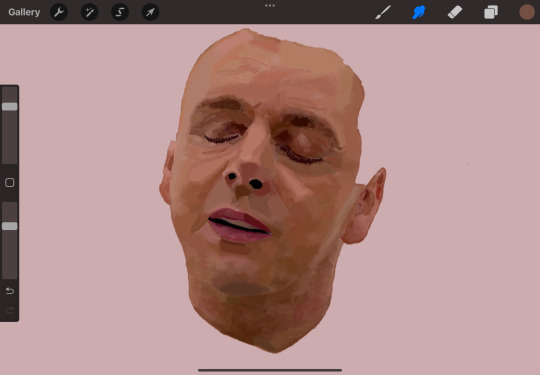
Task: Open the active color swatch
Action: coord(527,12)
